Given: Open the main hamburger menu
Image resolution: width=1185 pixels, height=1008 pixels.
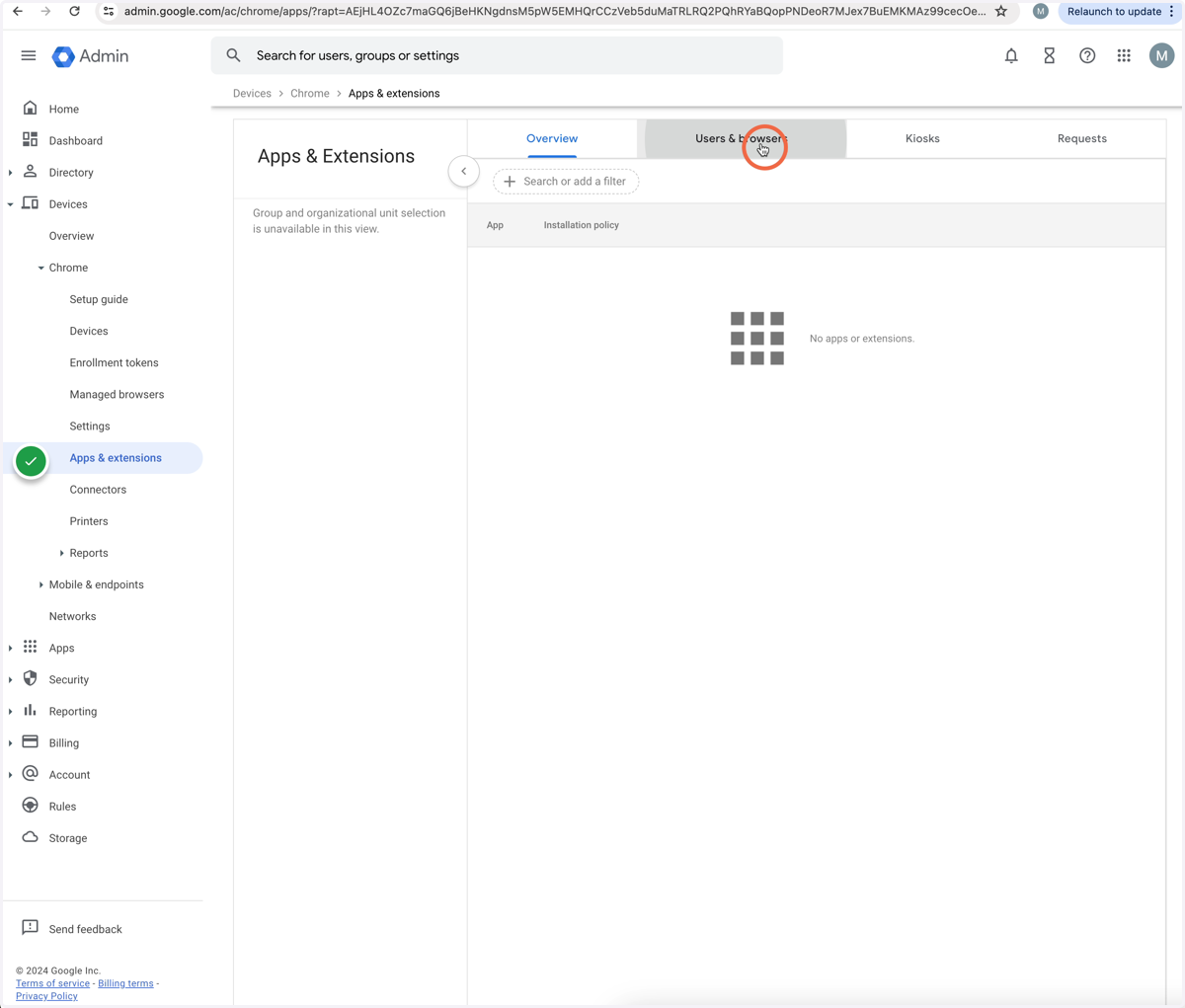Looking at the screenshot, I should point(29,56).
